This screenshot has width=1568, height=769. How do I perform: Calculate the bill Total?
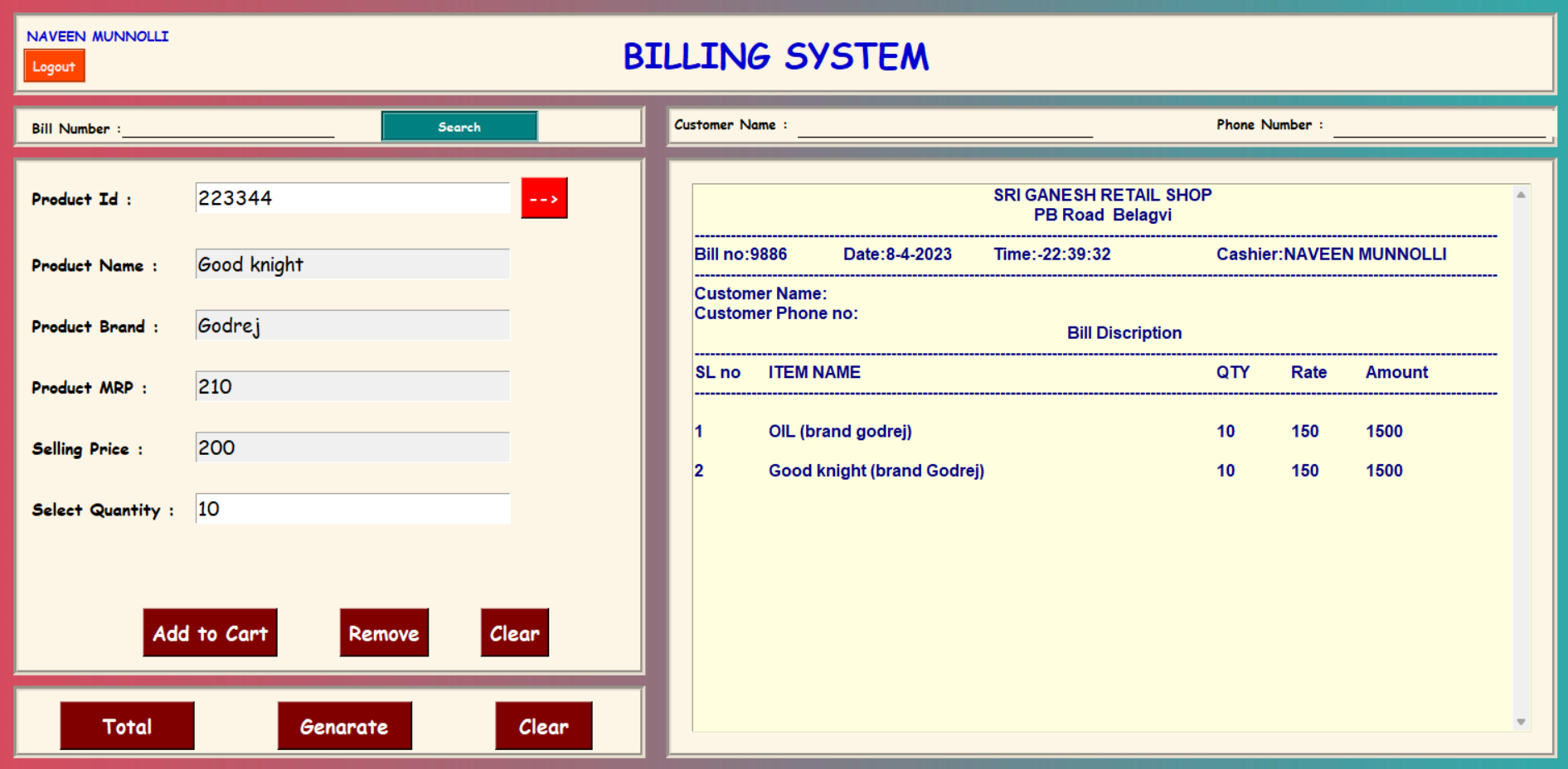127,726
